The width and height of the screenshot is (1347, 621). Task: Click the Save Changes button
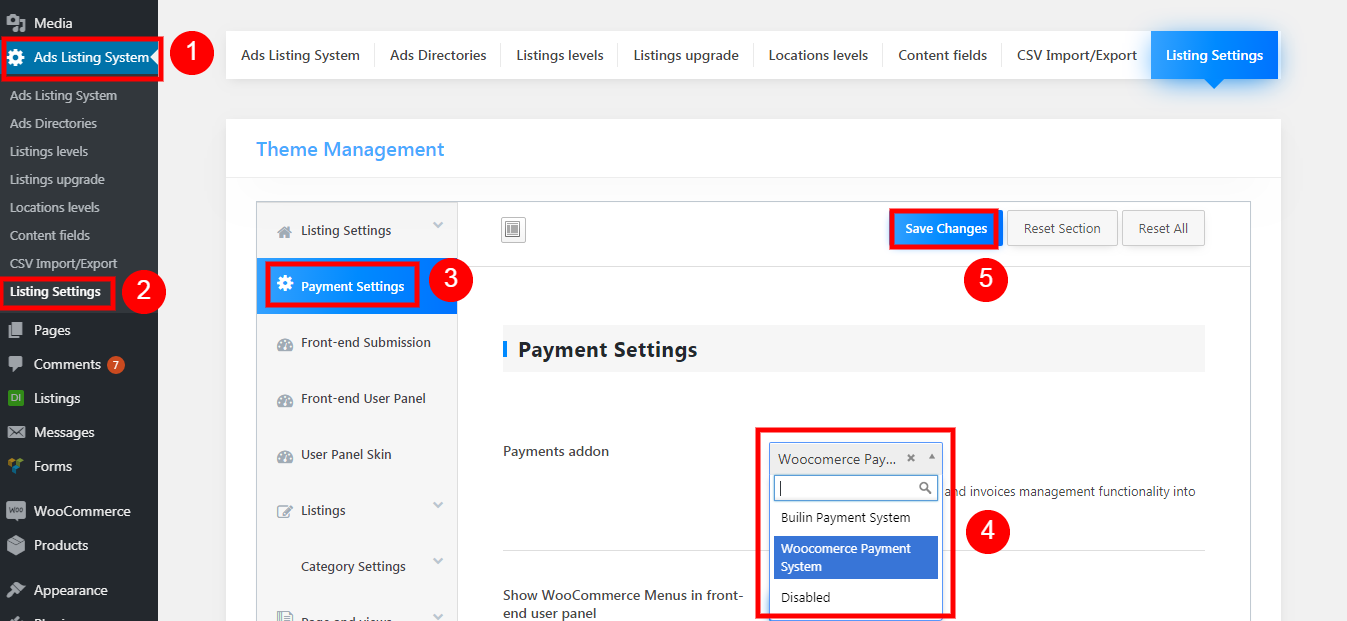946,229
